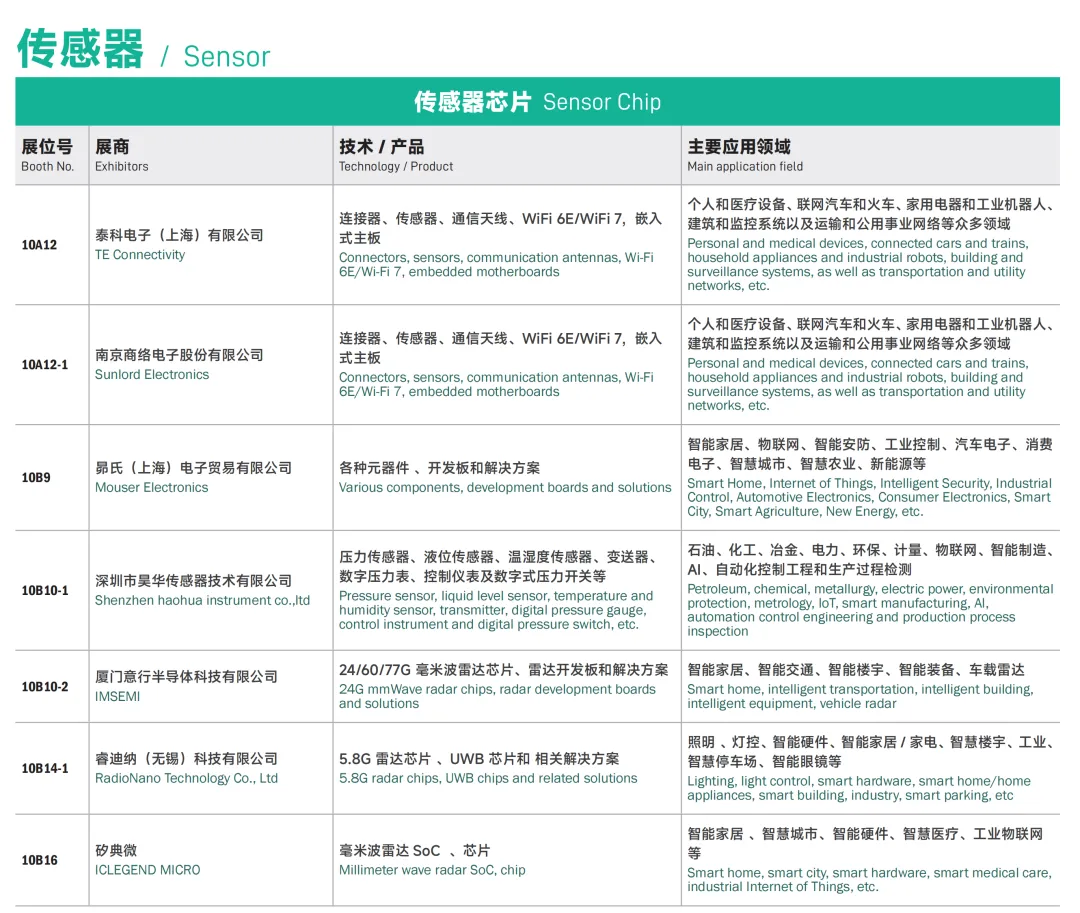Select booth number 10B9
Image resolution: width=1080 pixels, height=913 pixels.
pyautogui.click(x=36, y=478)
